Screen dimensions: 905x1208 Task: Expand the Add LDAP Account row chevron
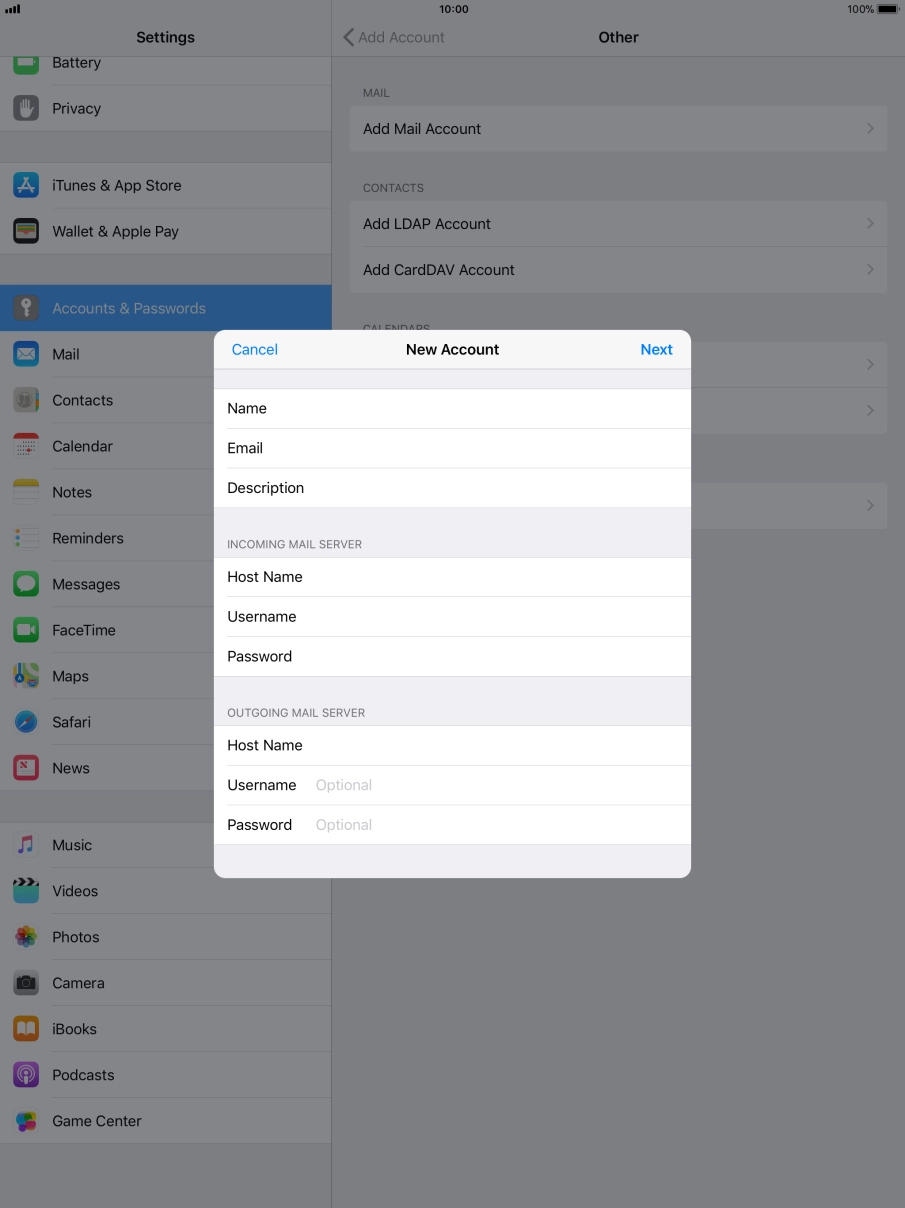point(869,223)
